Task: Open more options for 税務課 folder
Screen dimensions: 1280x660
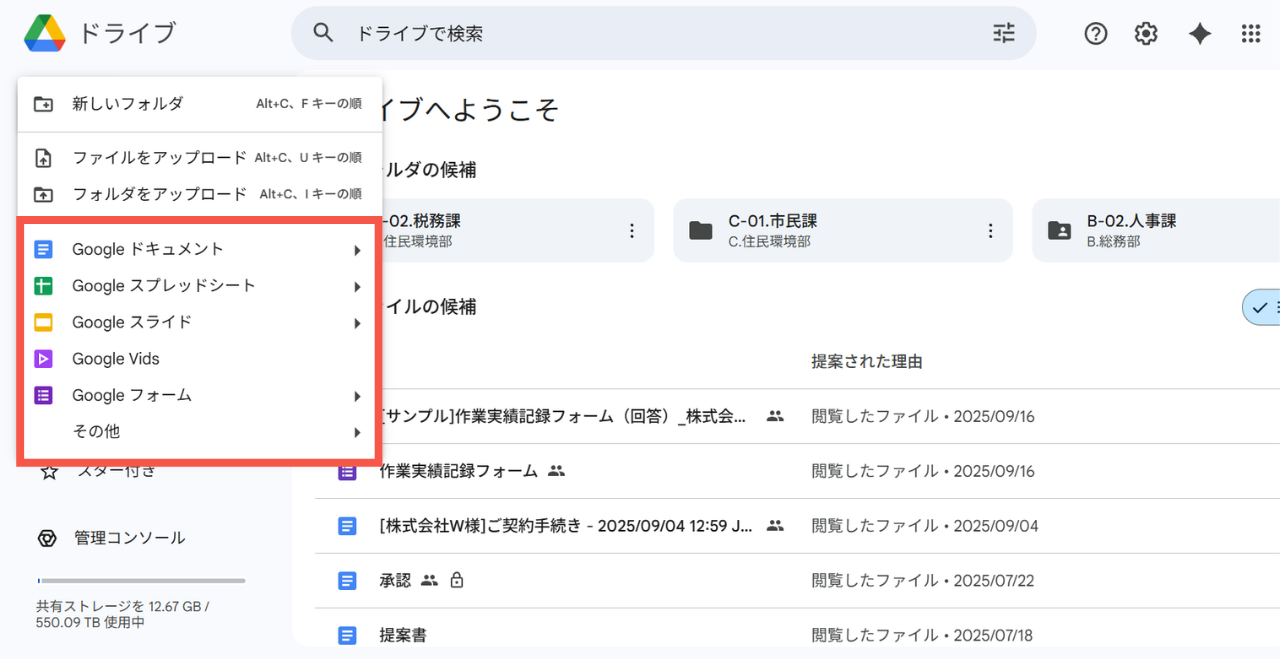Action: pyautogui.click(x=631, y=231)
